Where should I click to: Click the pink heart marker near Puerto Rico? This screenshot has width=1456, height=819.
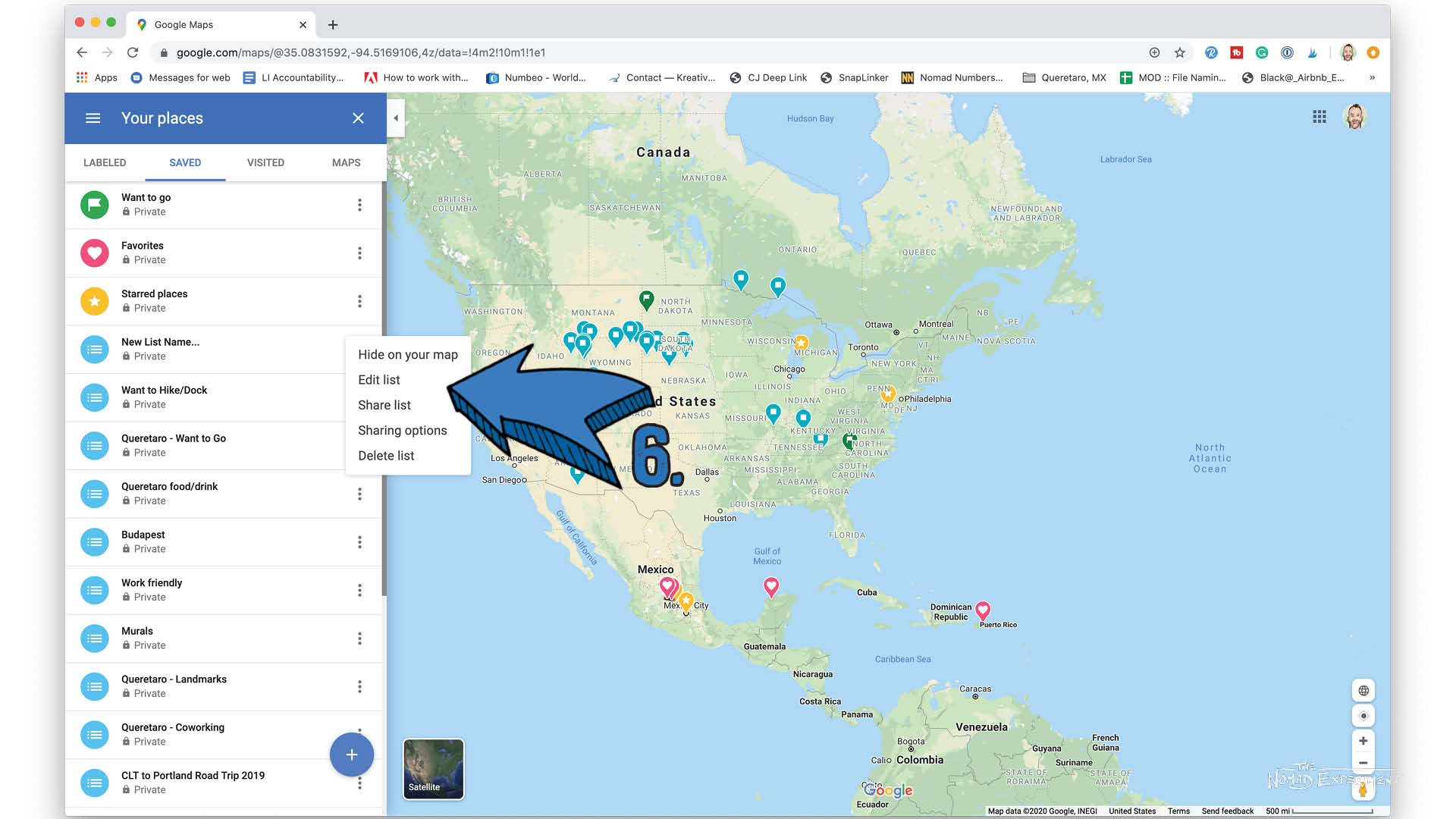(x=983, y=610)
